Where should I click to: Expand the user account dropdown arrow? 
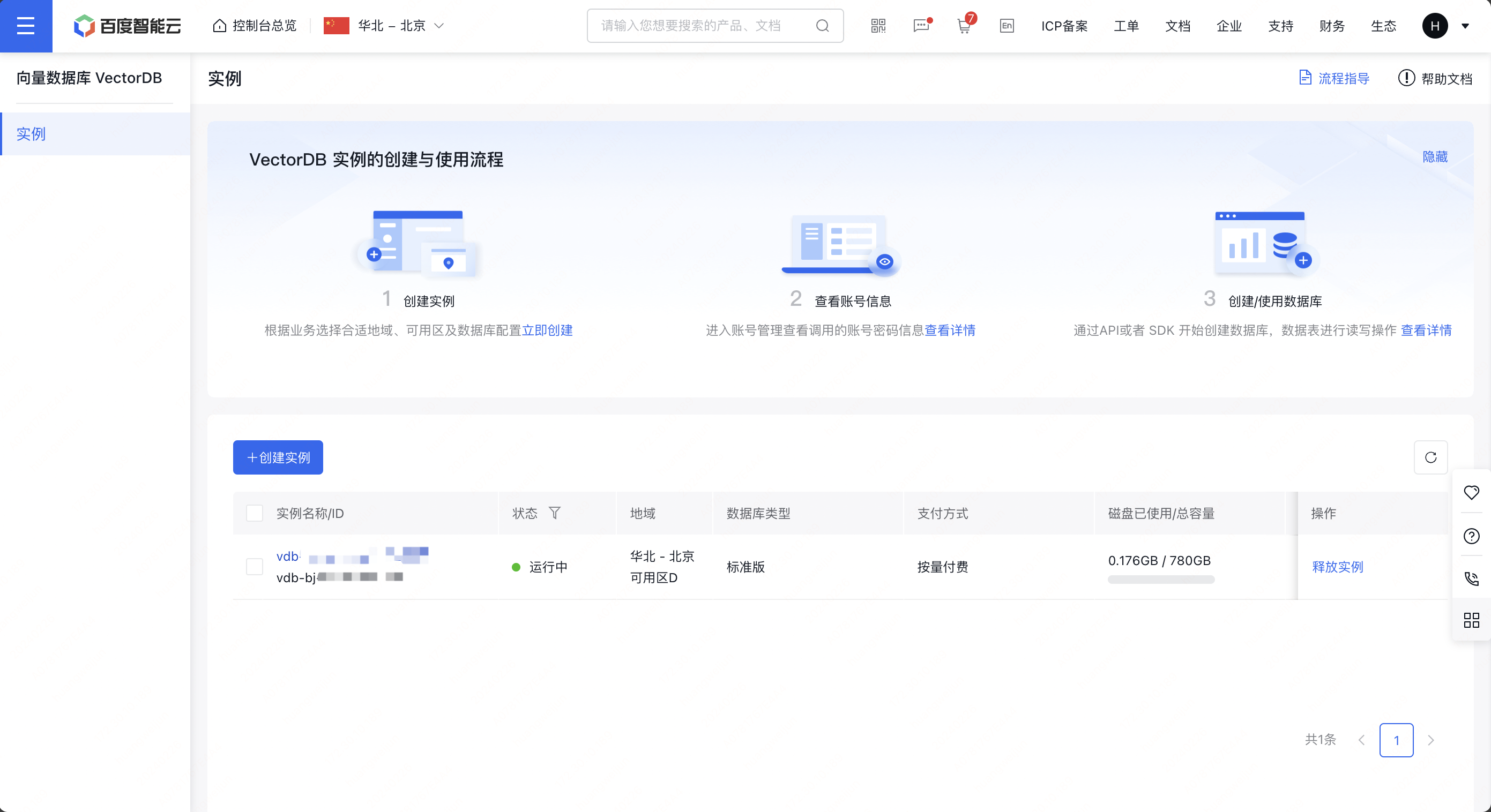pos(1465,26)
